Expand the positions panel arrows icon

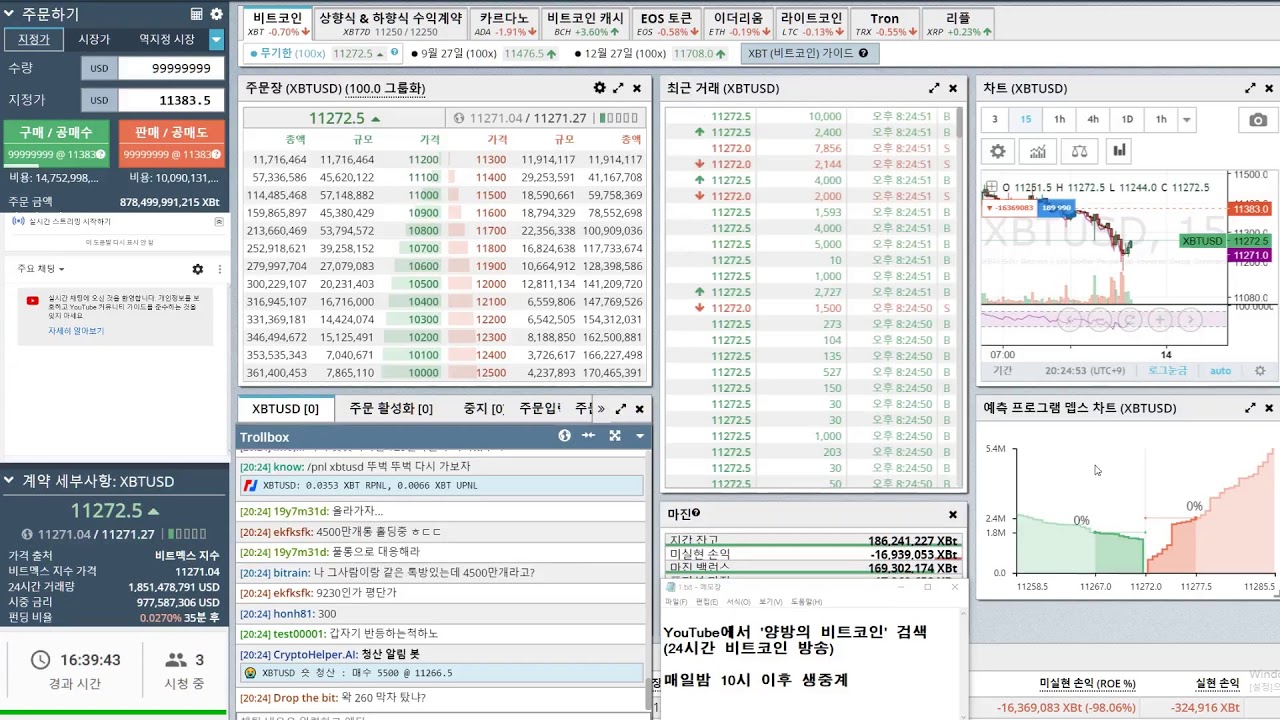pyautogui.click(x=620, y=408)
